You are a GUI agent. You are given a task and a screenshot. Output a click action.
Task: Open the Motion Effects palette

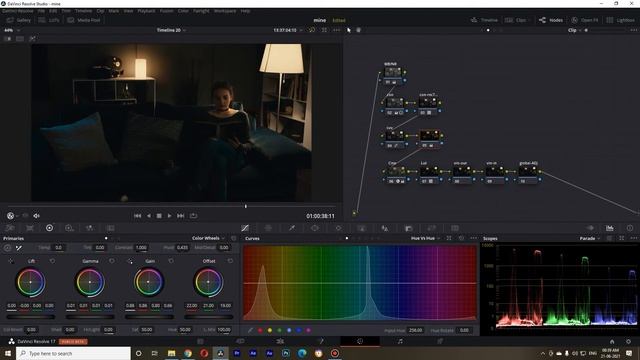coord(110,228)
